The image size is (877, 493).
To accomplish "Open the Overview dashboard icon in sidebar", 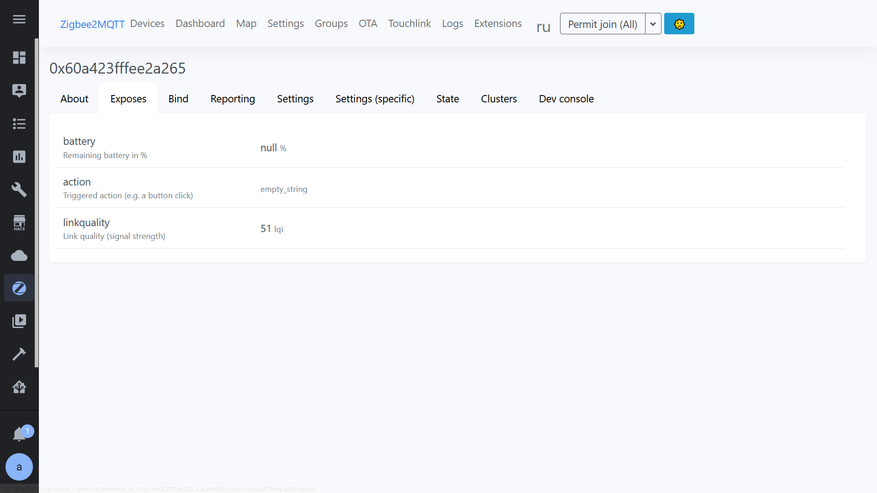I will (x=19, y=58).
